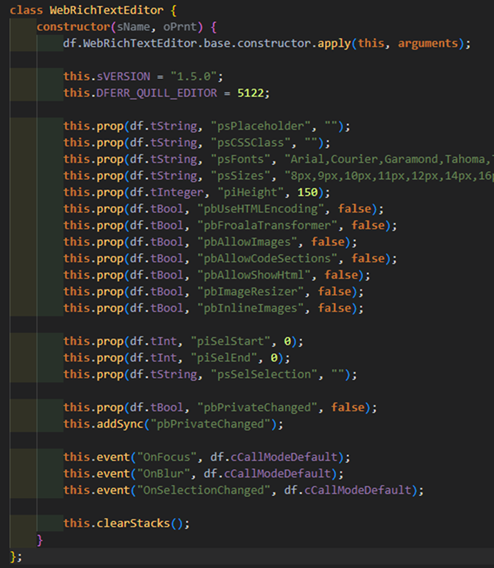
Task: Click "pbPrivateChanged" in the addSync call
Action: point(210,424)
